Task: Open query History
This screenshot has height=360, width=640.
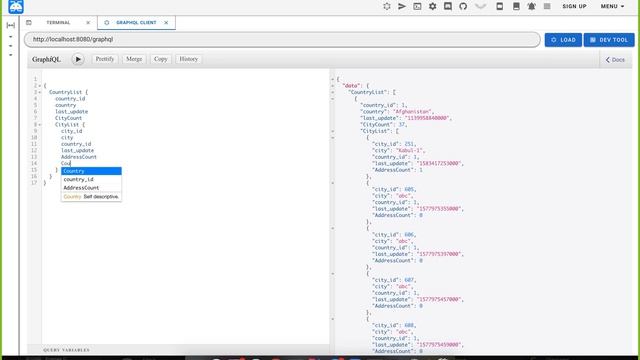Action: click(x=189, y=59)
